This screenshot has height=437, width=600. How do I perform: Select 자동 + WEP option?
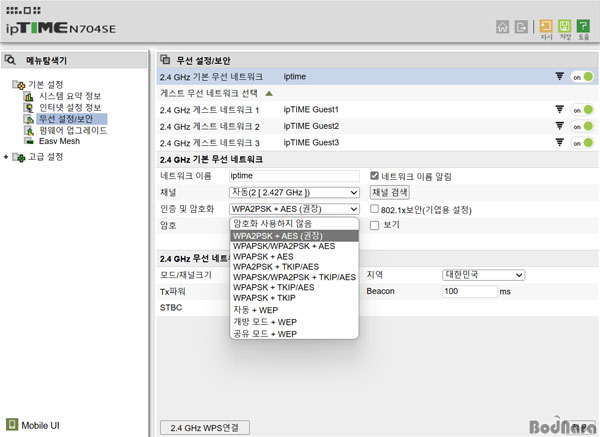pyautogui.click(x=294, y=310)
